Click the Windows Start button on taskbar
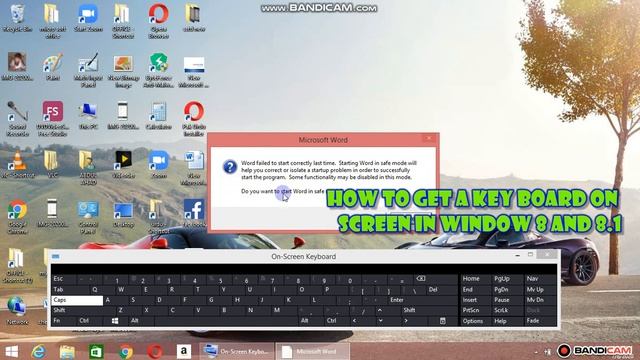 pos(11,351)
